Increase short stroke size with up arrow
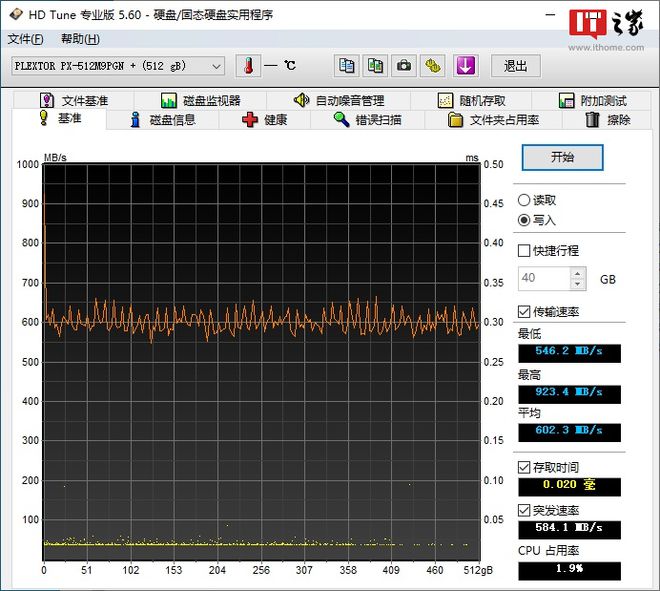The image size is (660, 591). [x=578, y=273]
